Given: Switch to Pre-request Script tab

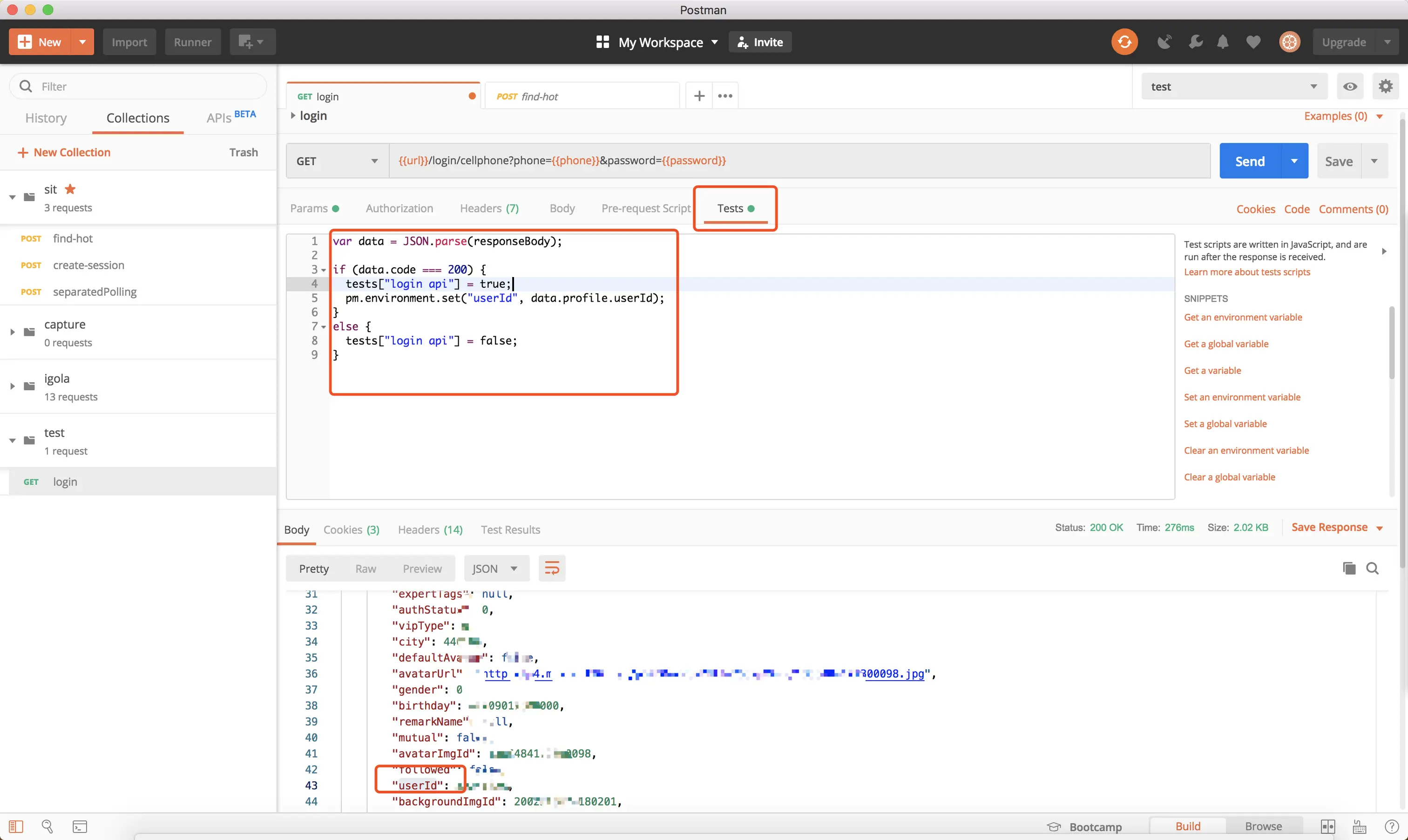Looking at the screenshot, I should click(646, 208).
